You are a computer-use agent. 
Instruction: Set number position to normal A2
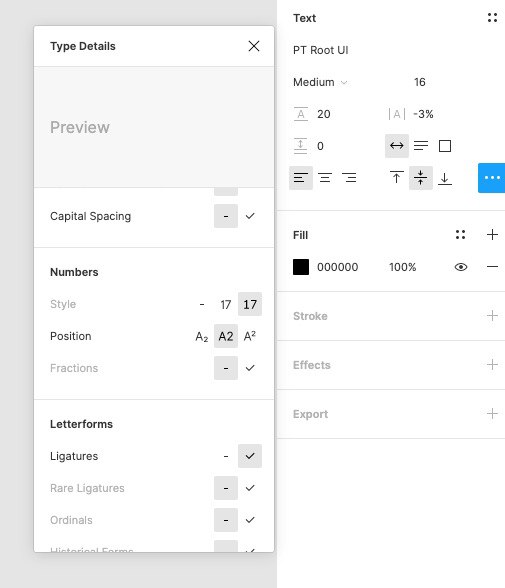(x=226, y=336)
